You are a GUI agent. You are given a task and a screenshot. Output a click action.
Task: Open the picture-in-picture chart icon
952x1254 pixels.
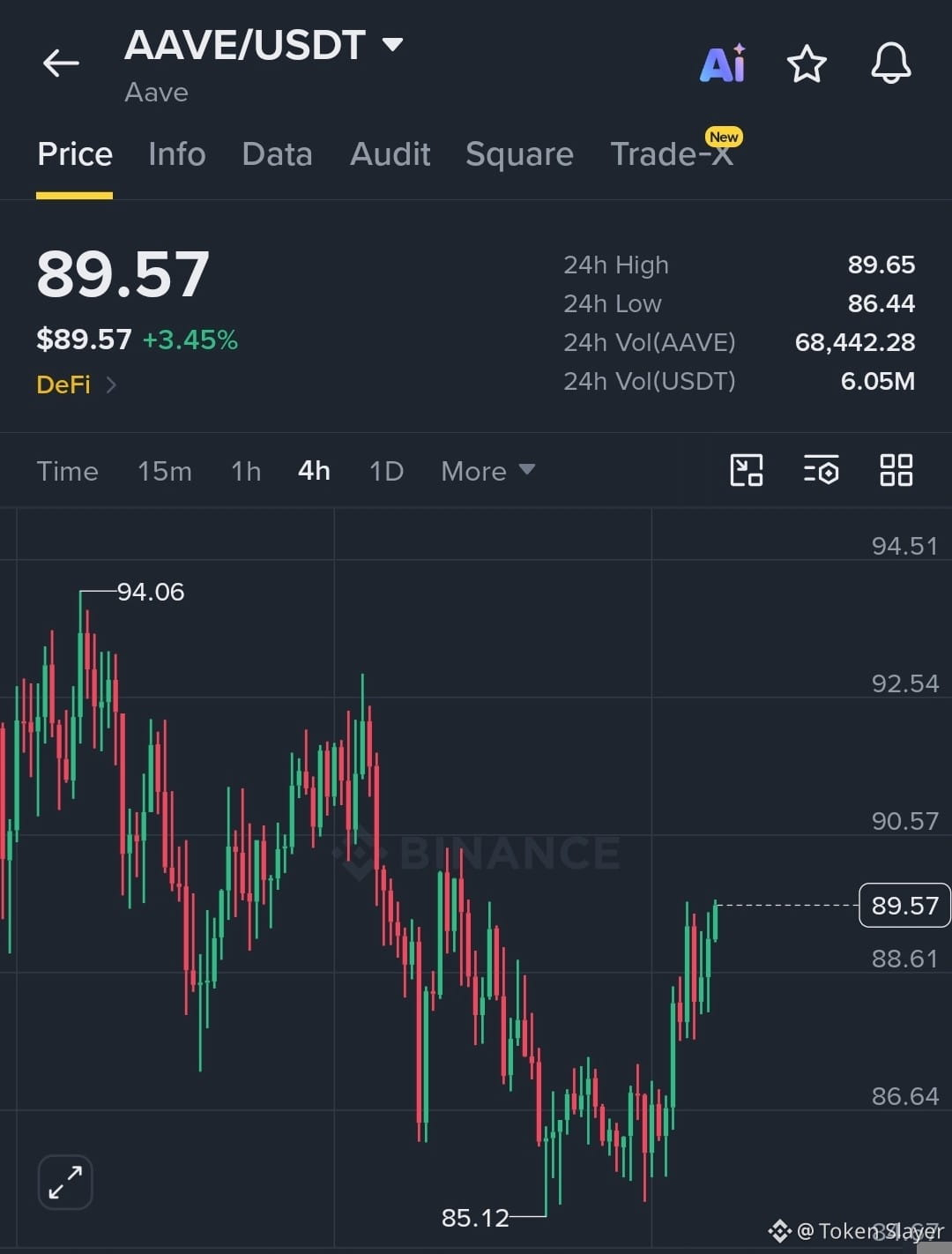pos(747,470)
